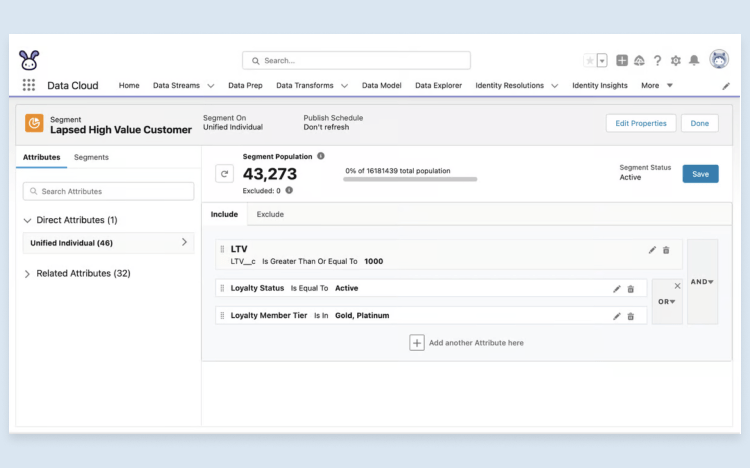Screen dimensions: 750x468
Task: Click the 43,273 population count
Action: tap(270, 174)
